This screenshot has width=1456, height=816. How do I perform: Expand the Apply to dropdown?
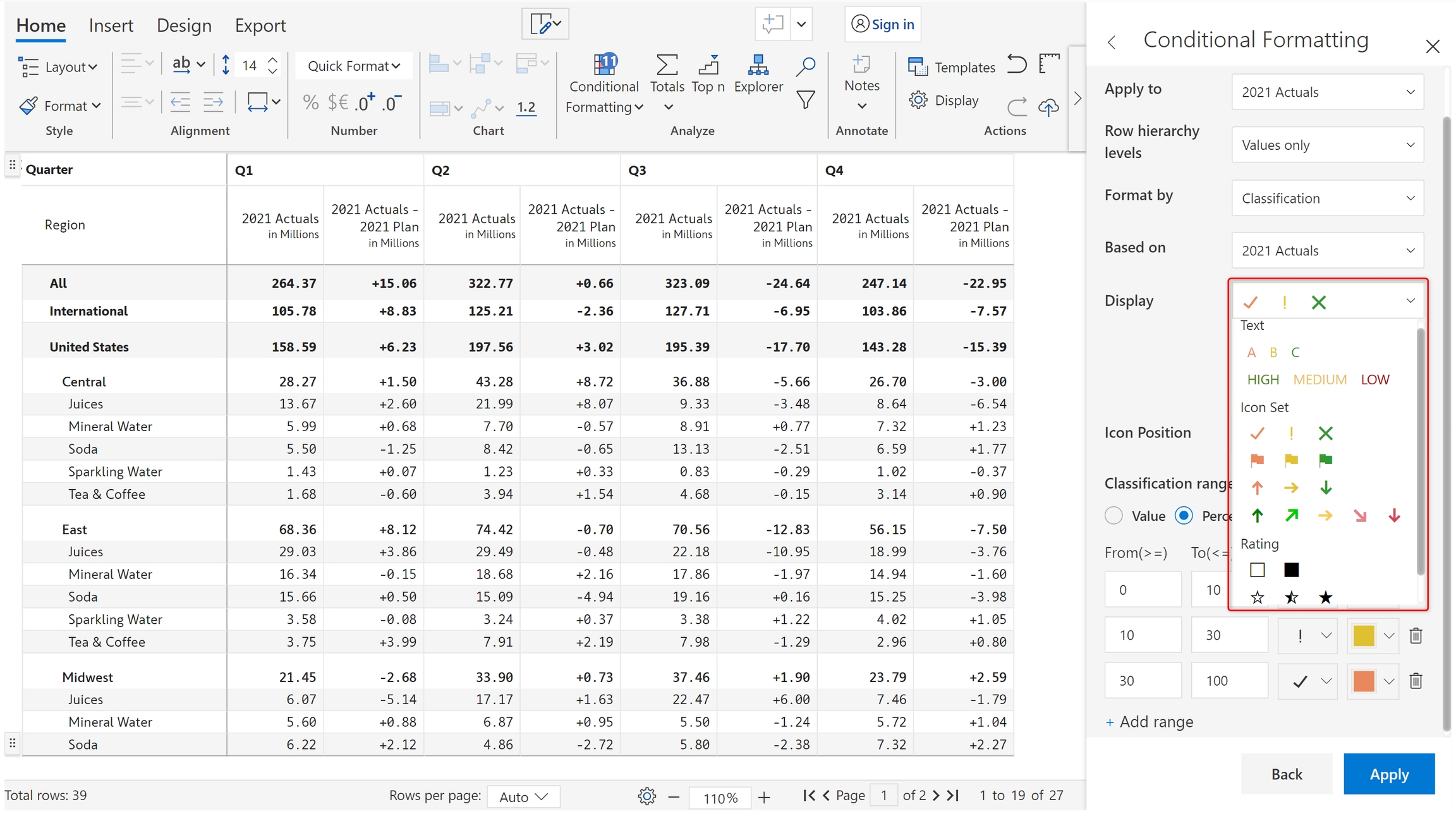tap(1327, 92)
